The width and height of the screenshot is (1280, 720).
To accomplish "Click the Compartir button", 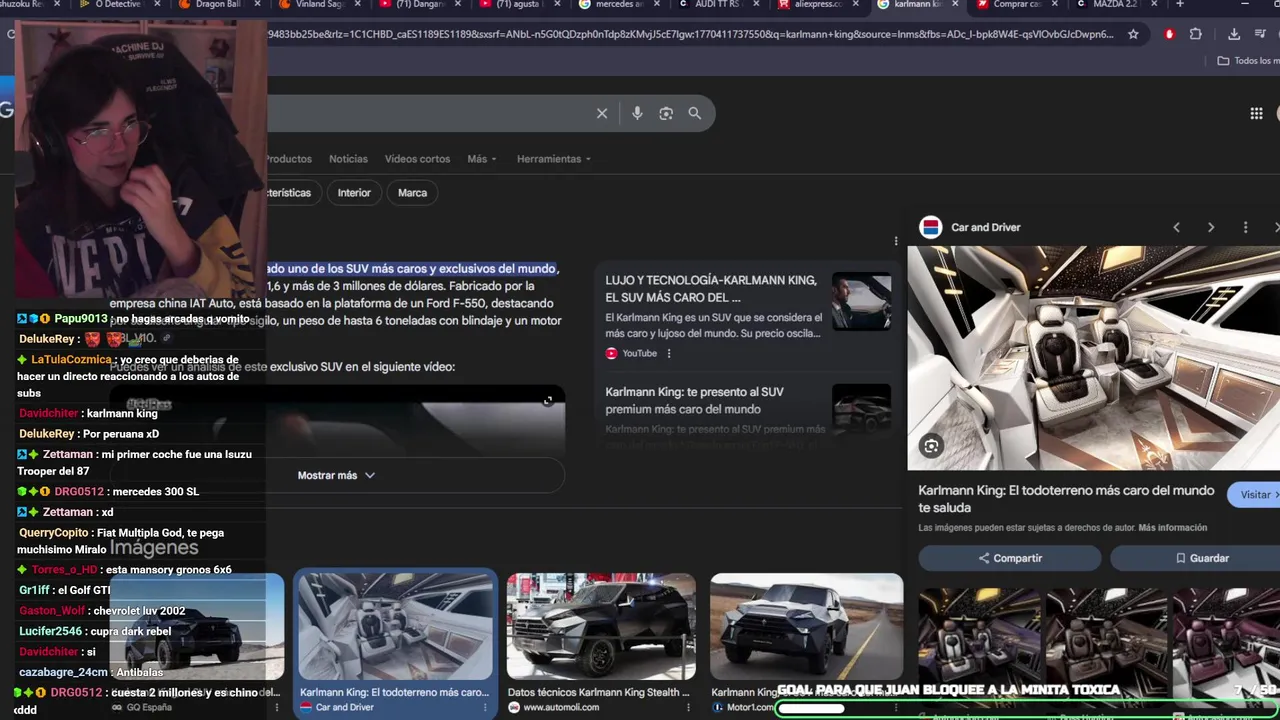I will tap(1010, 558).
